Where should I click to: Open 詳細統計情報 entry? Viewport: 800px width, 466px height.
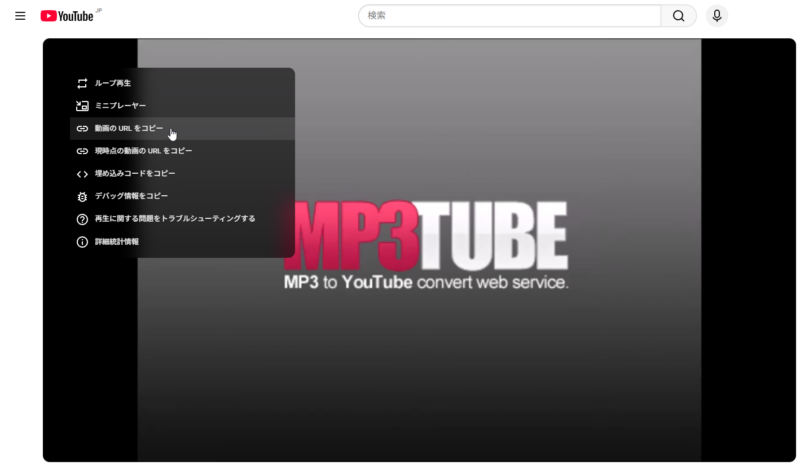[x=182, y=242]
